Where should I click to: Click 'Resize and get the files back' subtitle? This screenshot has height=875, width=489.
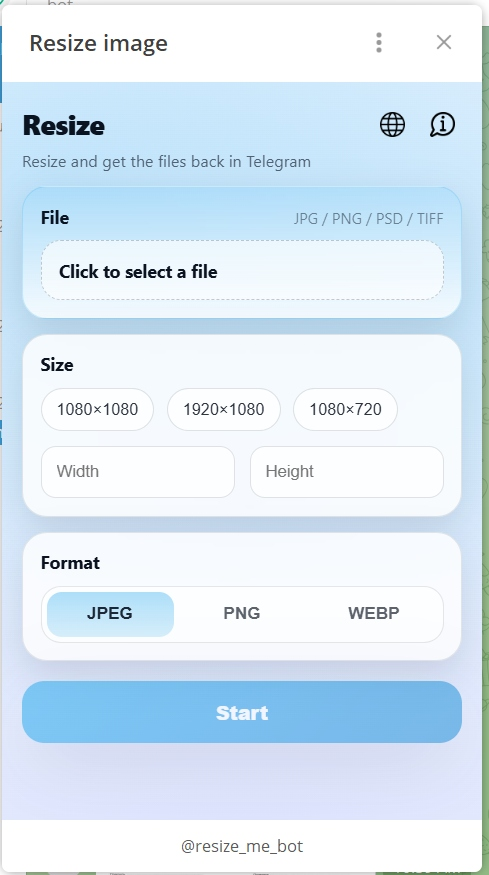tap(166, 162)
